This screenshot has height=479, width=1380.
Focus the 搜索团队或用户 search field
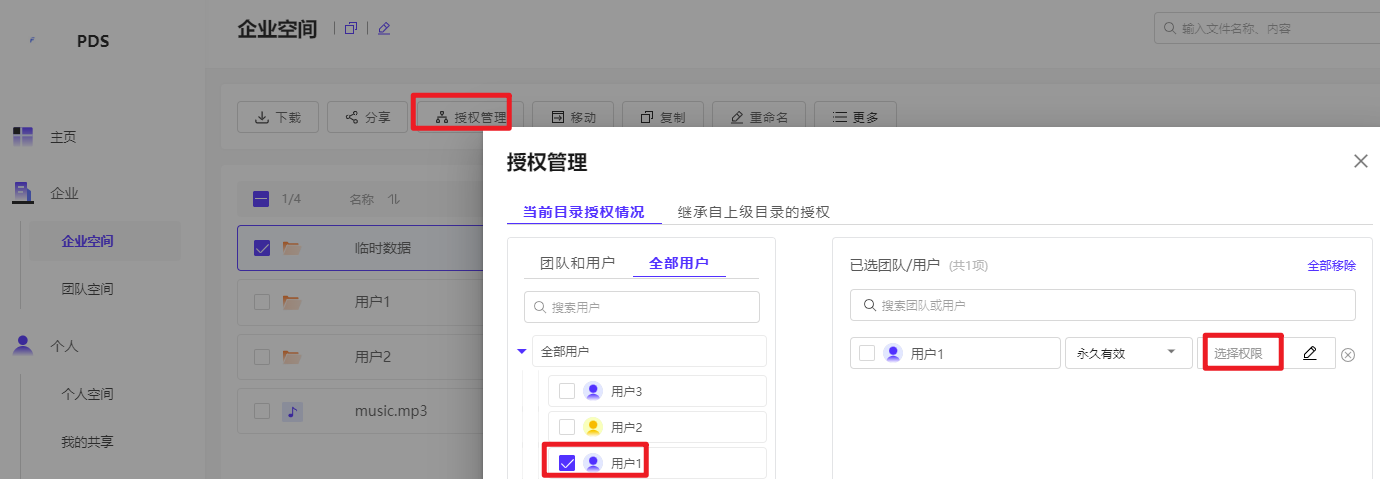pos(1103,305)
